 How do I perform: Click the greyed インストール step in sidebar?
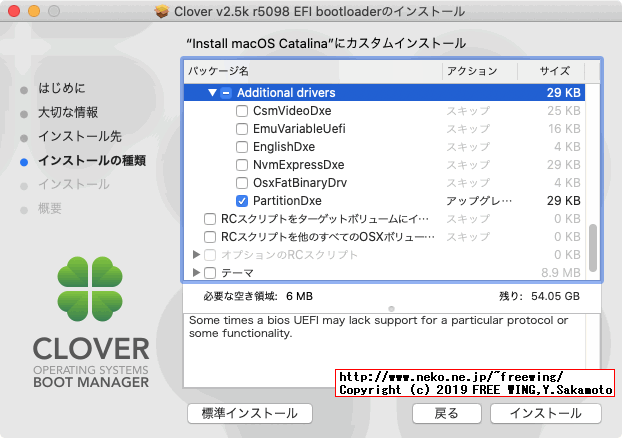pyautogui.click(x=73, y=184)
